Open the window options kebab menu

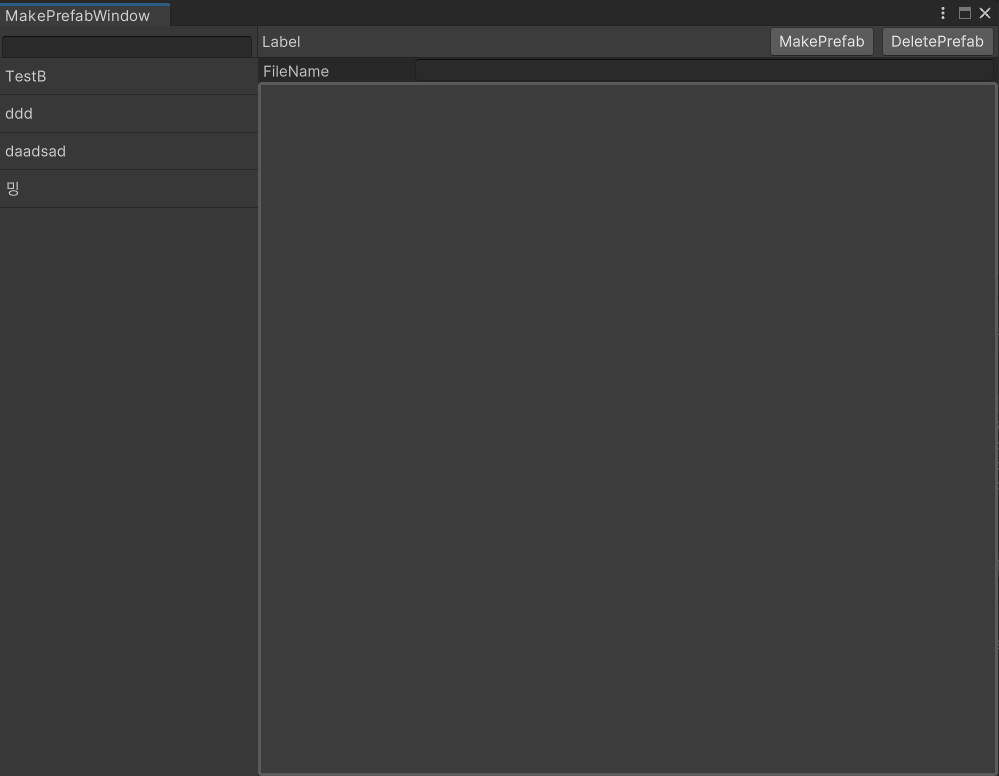943,13
